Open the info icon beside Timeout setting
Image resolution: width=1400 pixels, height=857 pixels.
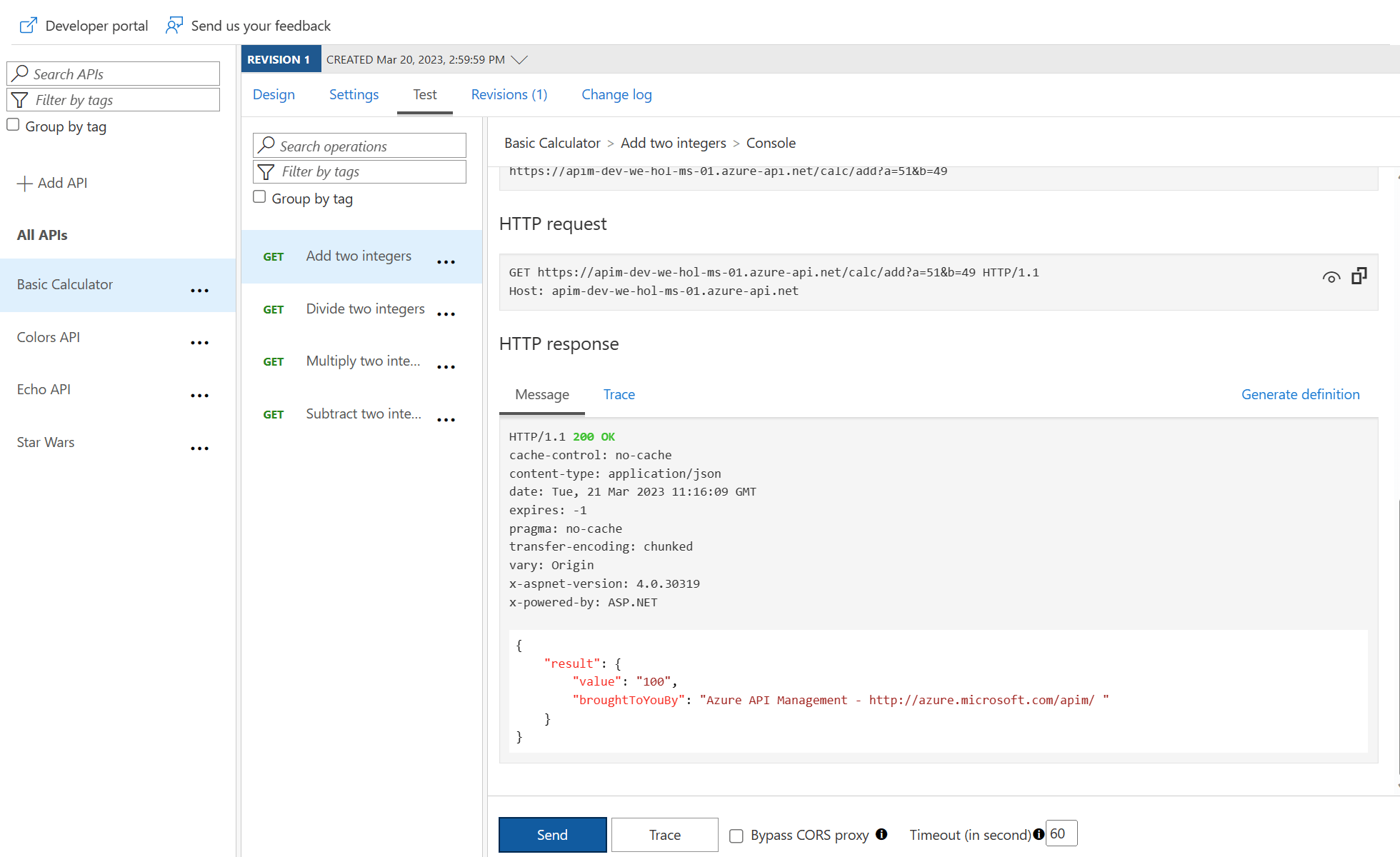pos(1038,833)
